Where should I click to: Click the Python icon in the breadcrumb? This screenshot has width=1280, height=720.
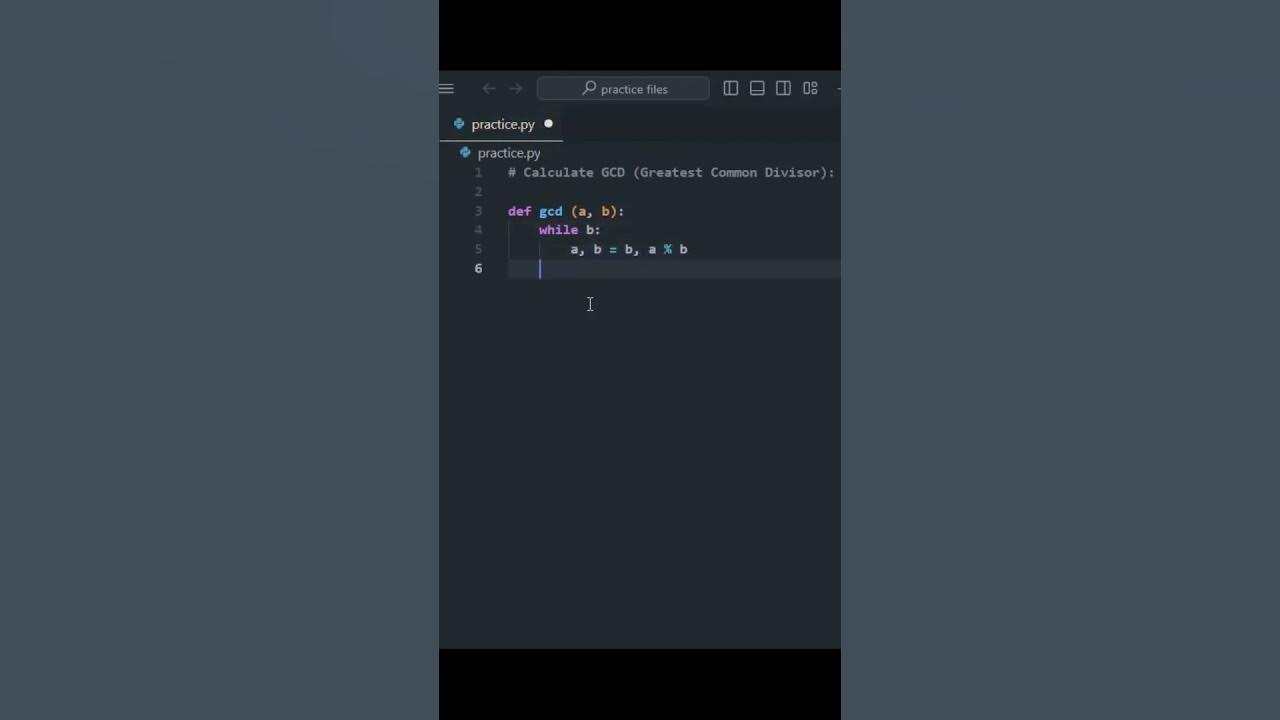465,153
